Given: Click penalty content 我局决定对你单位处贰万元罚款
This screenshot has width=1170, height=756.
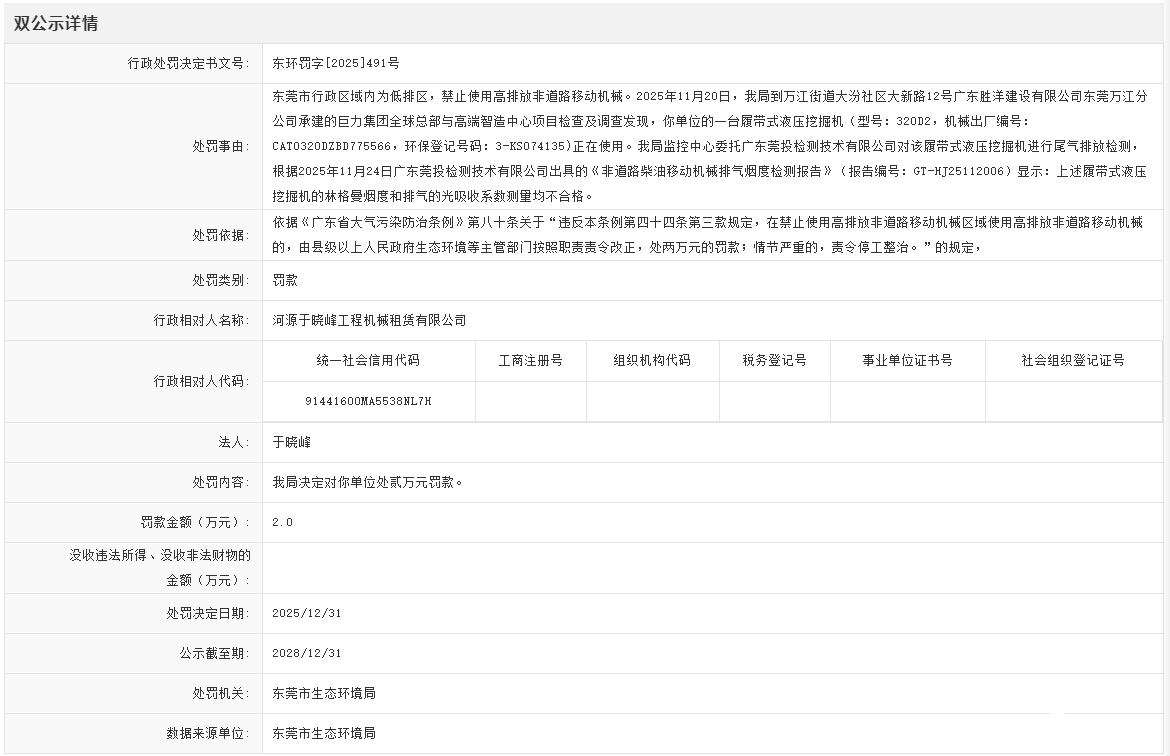Looking at the screenshot, I should tap(367, 482).
